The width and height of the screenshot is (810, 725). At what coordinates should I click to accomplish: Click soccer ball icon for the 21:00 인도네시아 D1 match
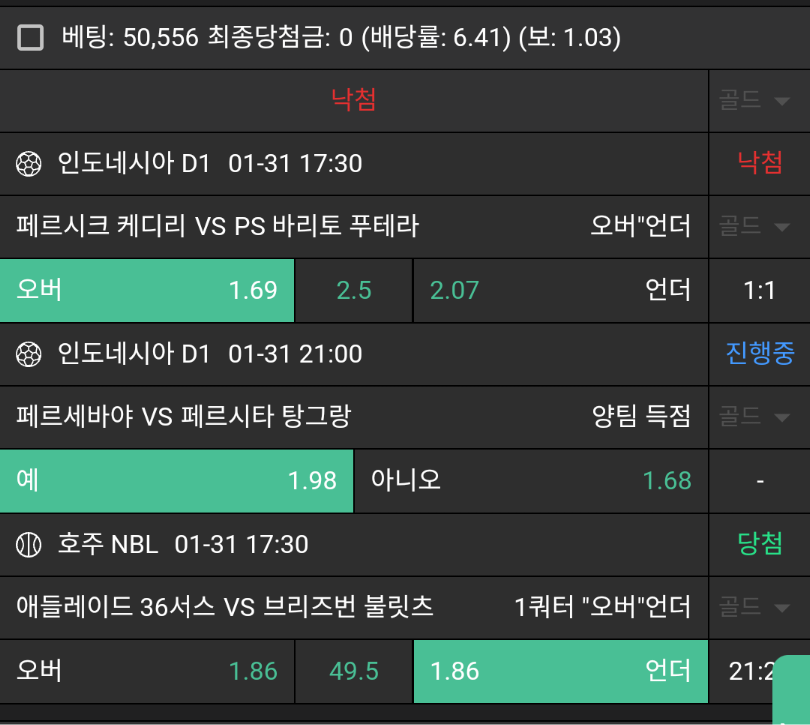29,354
